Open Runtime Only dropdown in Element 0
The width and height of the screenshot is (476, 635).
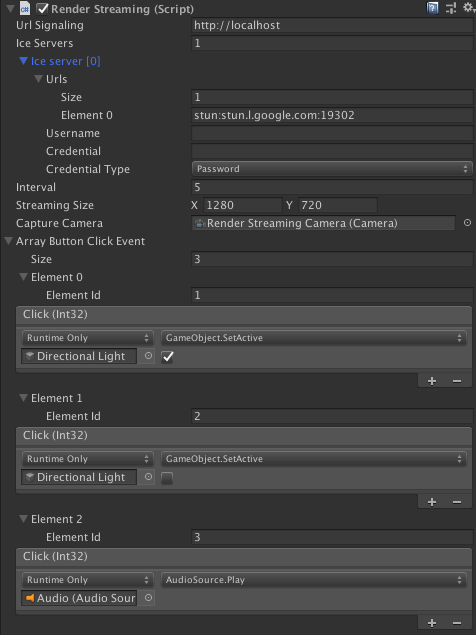point(88,338)
